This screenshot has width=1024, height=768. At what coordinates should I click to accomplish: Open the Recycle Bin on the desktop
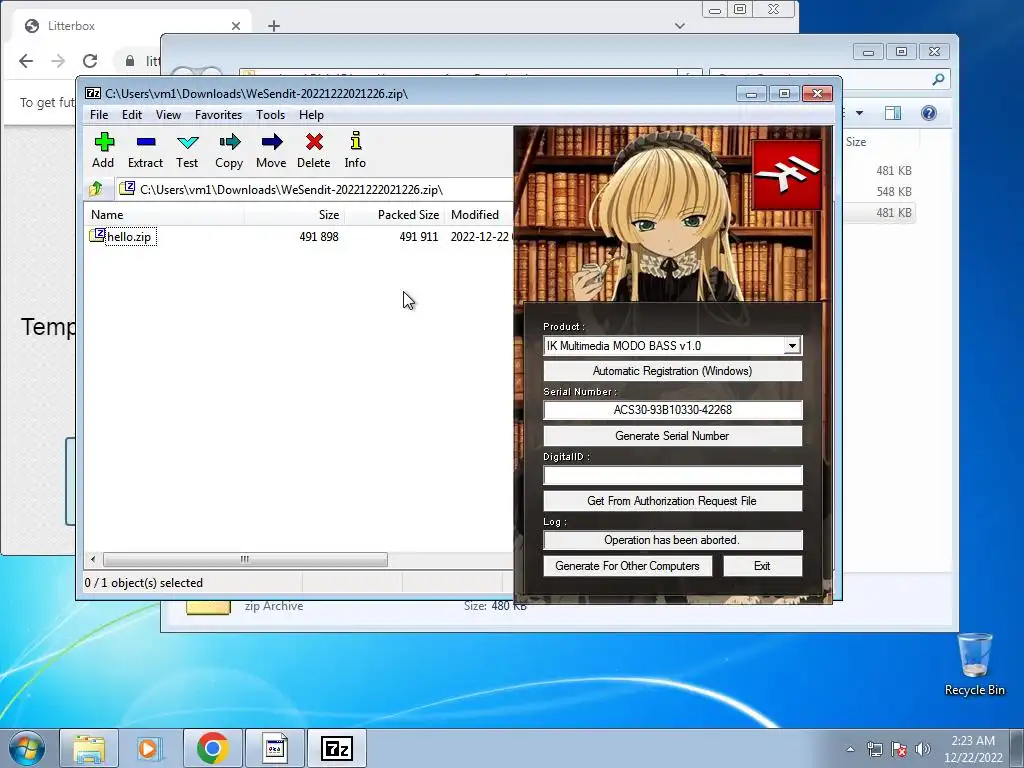pyautogui.click(x=974, y=665)
